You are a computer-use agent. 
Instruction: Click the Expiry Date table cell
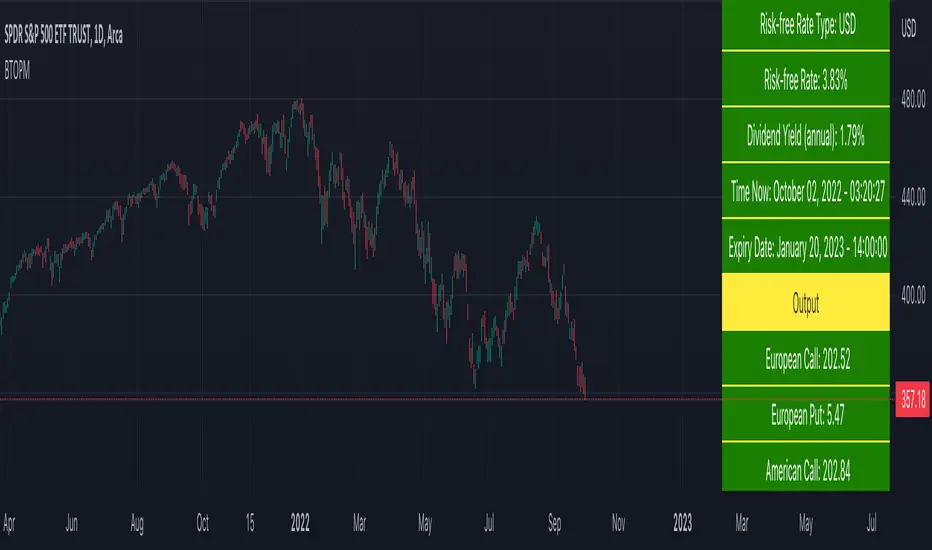(805, 247)
